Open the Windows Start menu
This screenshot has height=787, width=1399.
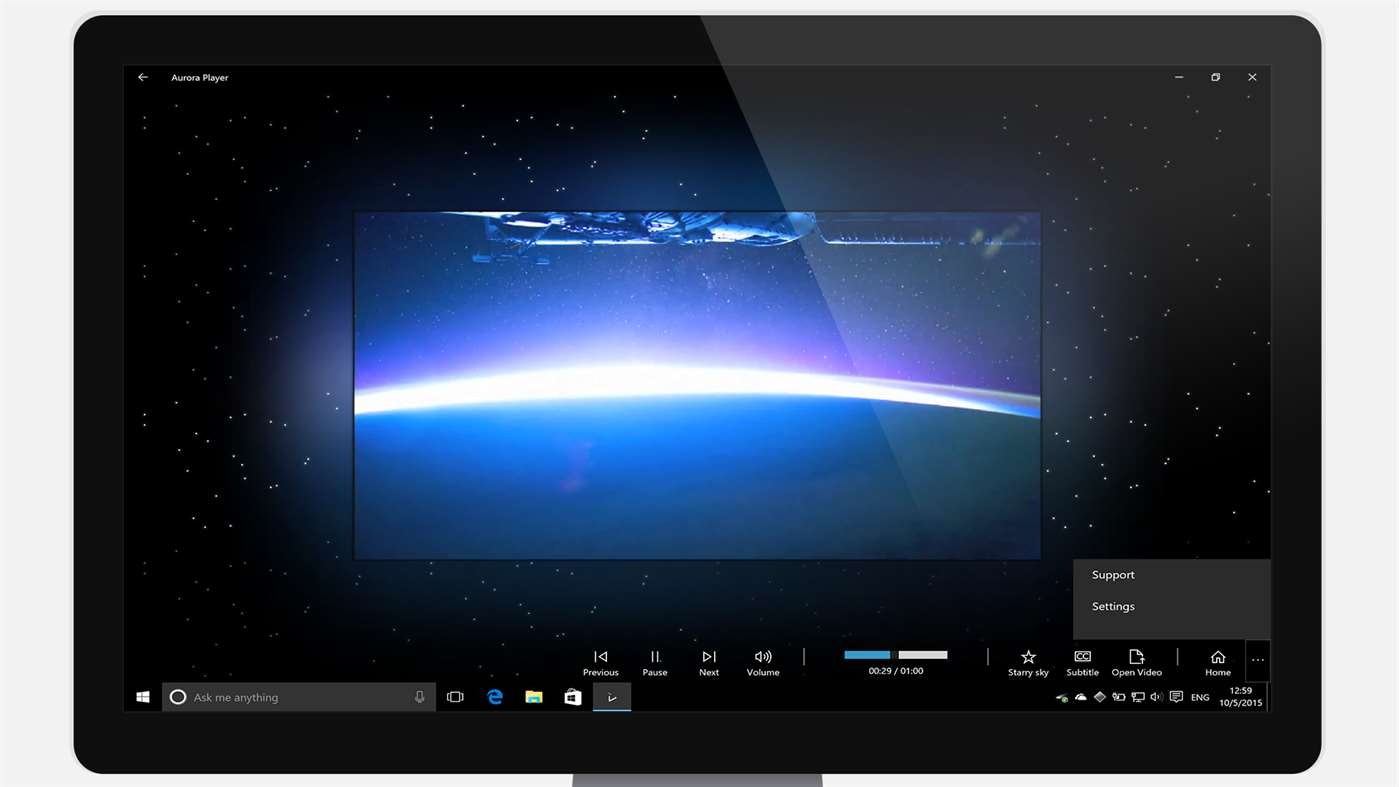tap(143, 697)
